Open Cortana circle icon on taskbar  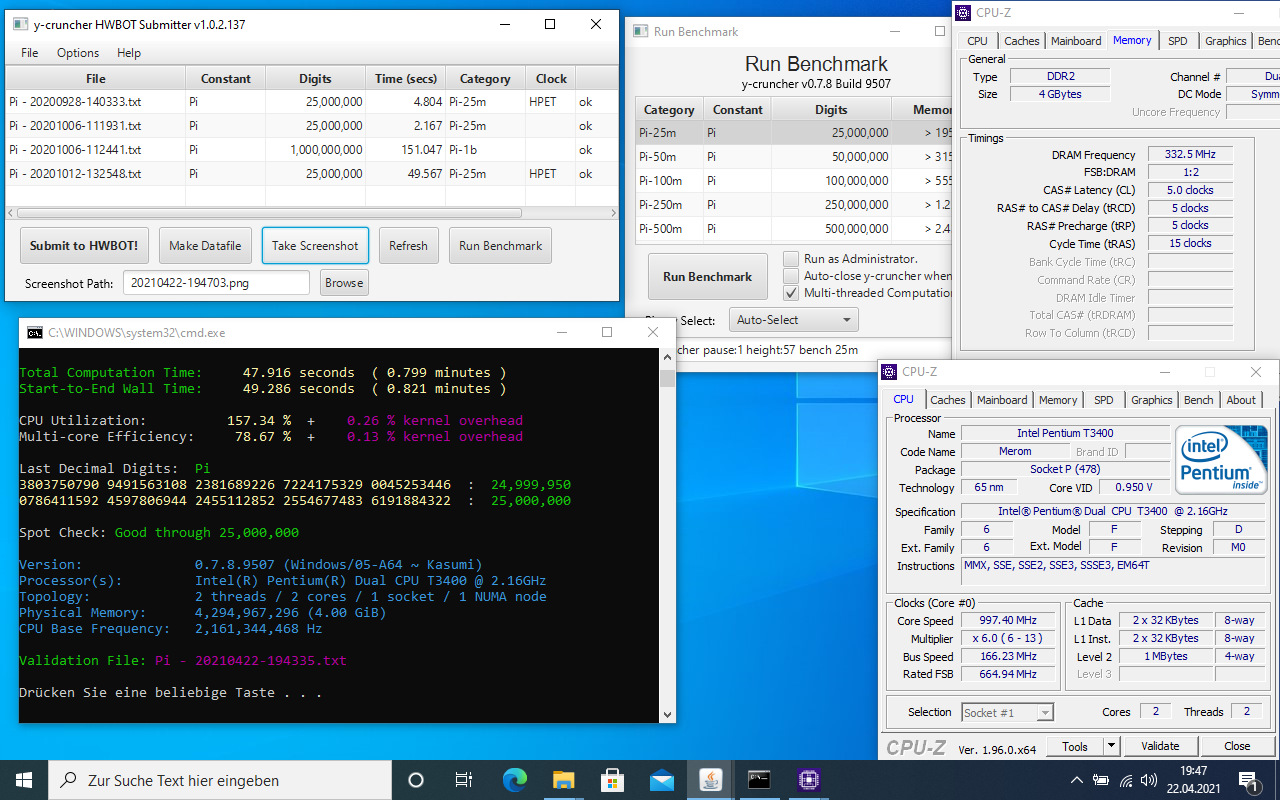point(416,780)
